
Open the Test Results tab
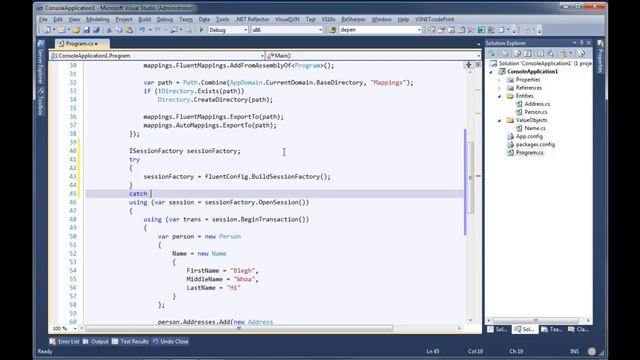130,341
